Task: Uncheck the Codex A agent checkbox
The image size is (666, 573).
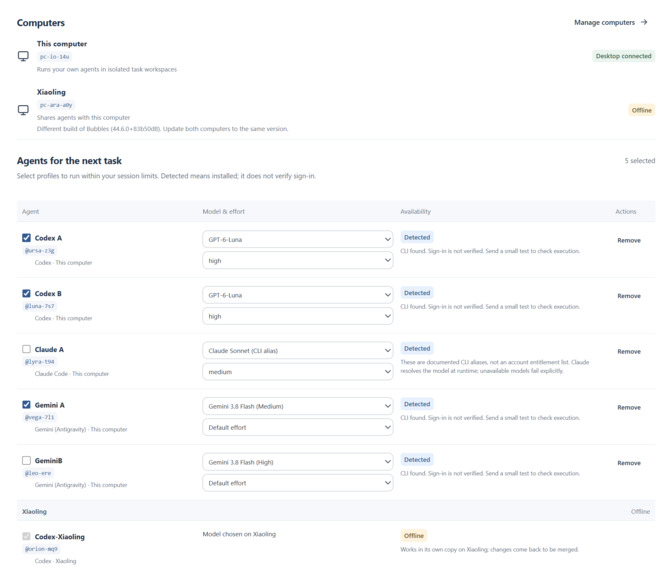Action: click(26, 237)
